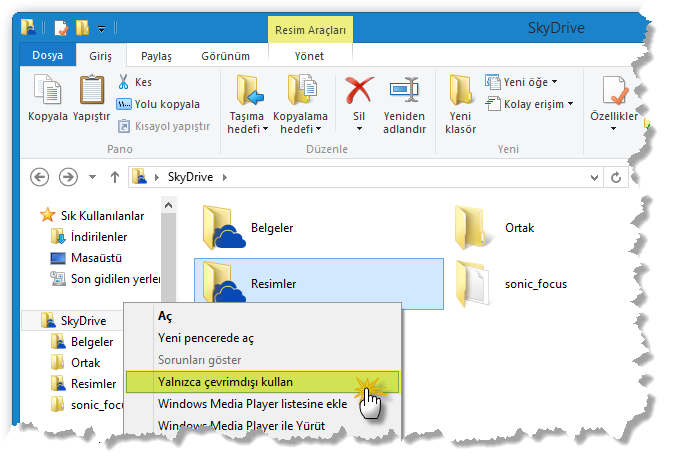Click the Özellikler properties icon
Image resolution: width=673 pixels, height=467 pixels.
tap(614, 90)
